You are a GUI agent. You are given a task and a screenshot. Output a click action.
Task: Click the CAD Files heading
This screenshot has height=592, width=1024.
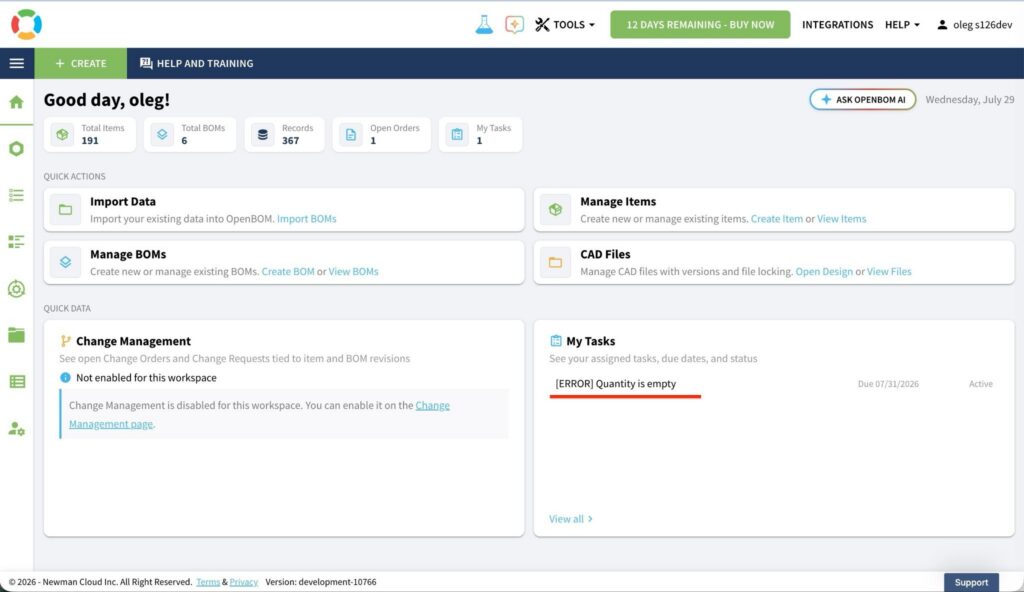pyautogui.click(x=605, y=254)
